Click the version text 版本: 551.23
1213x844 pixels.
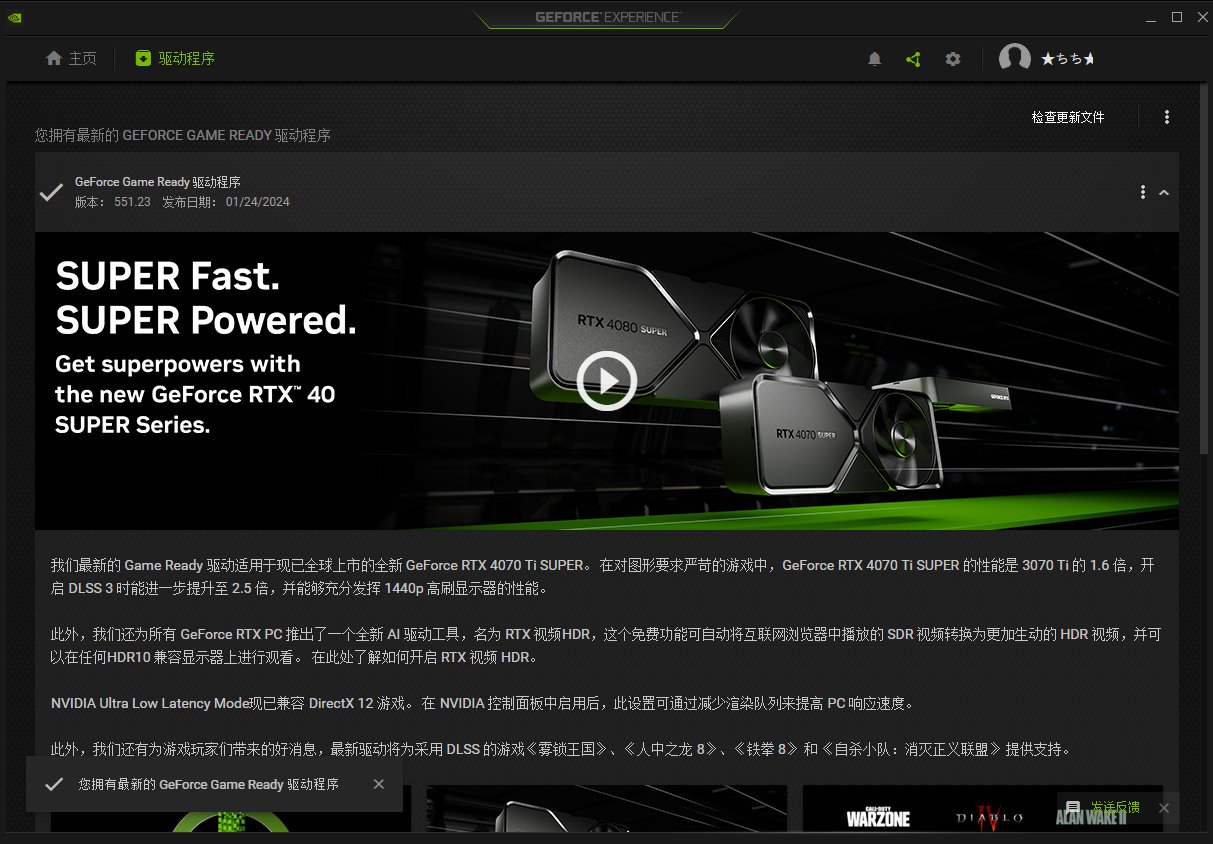point(112,202)
